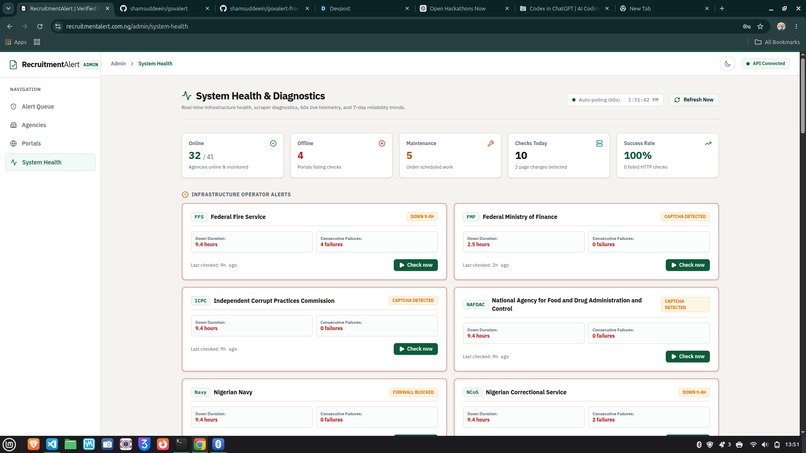Open the All Bookmarks folder

pos(777,42)
